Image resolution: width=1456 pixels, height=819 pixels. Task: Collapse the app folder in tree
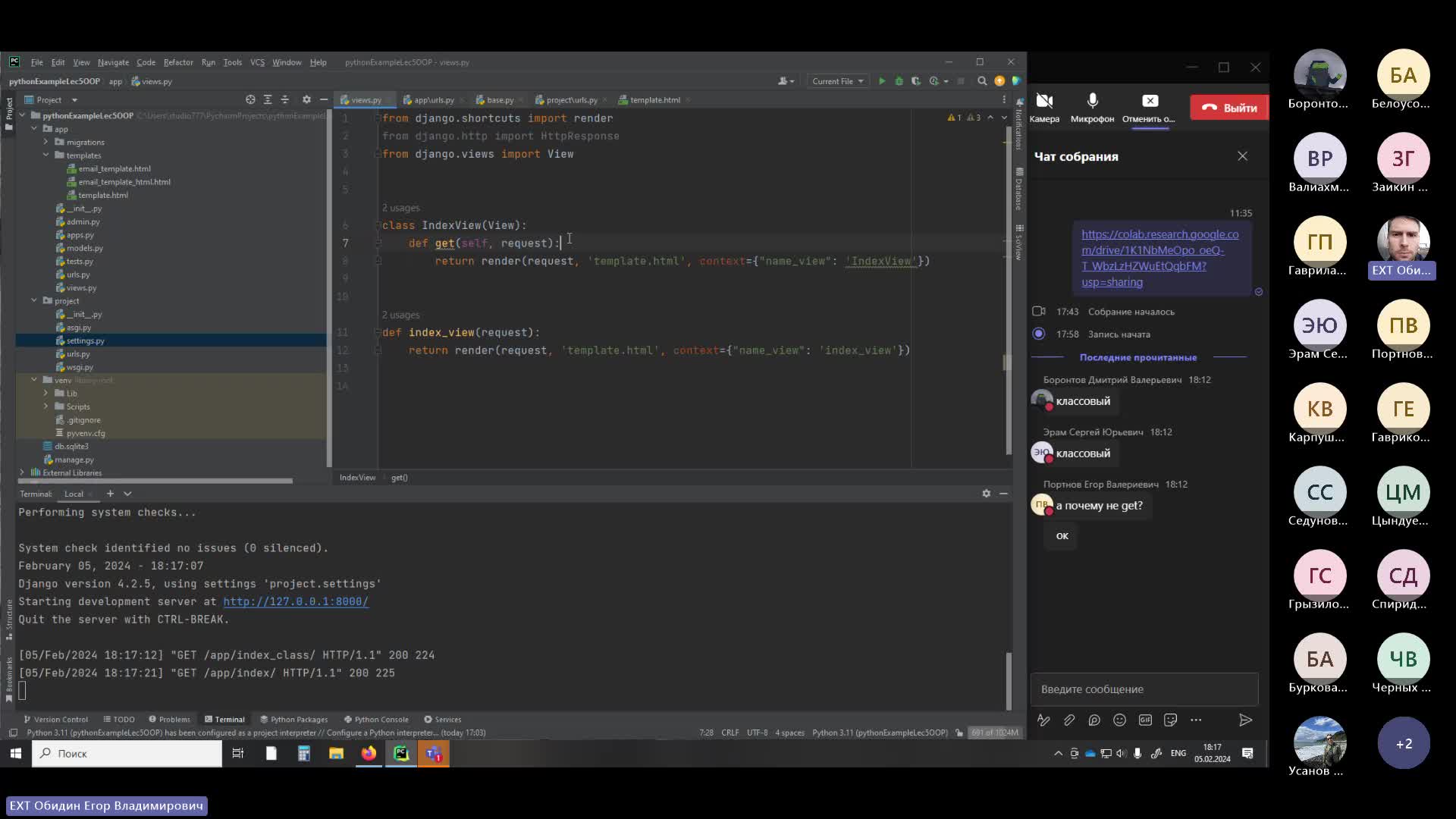(x=34, y=129)
